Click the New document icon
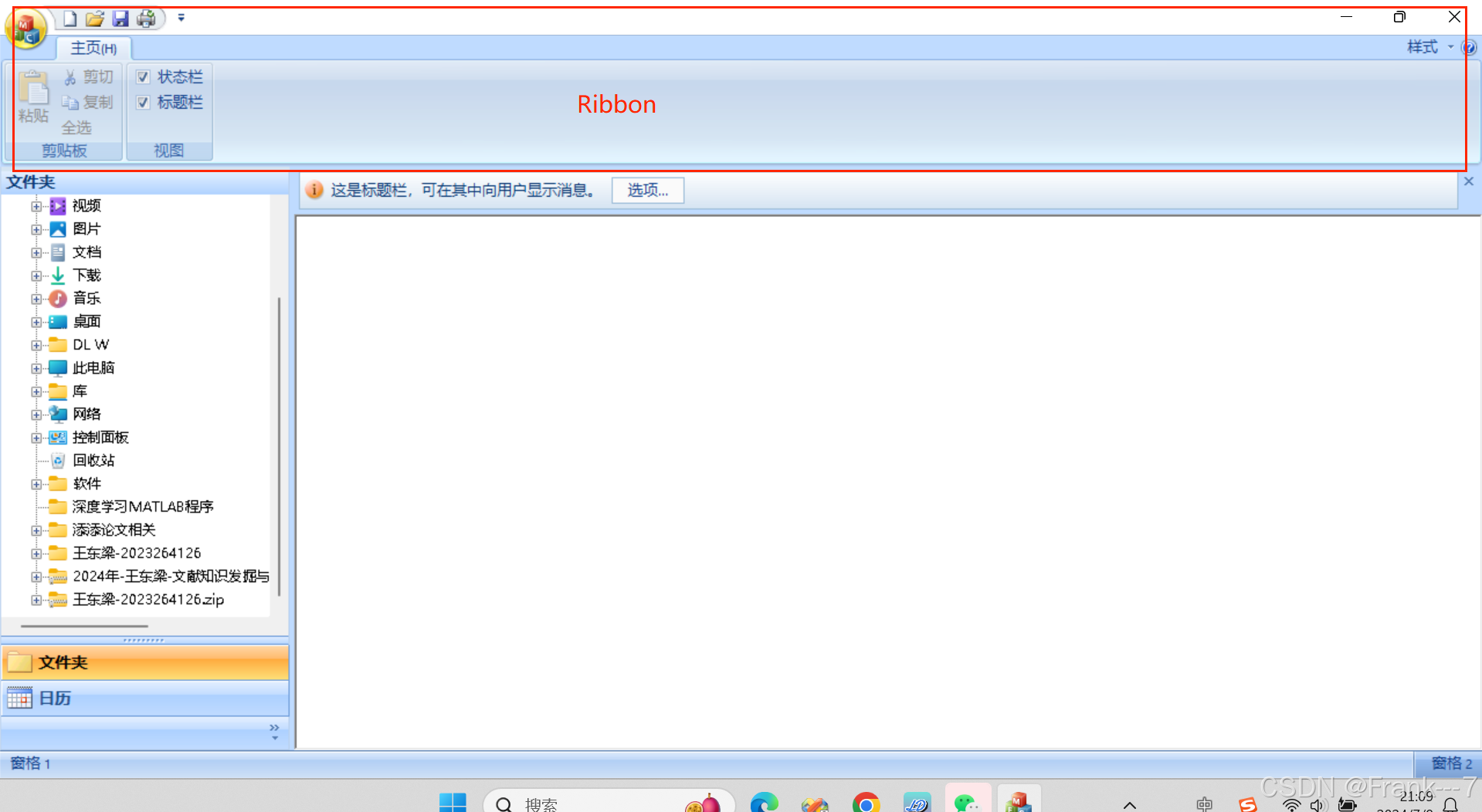Image resolution: width=1482 pixels, height=812 pixels. pos(69,19)
